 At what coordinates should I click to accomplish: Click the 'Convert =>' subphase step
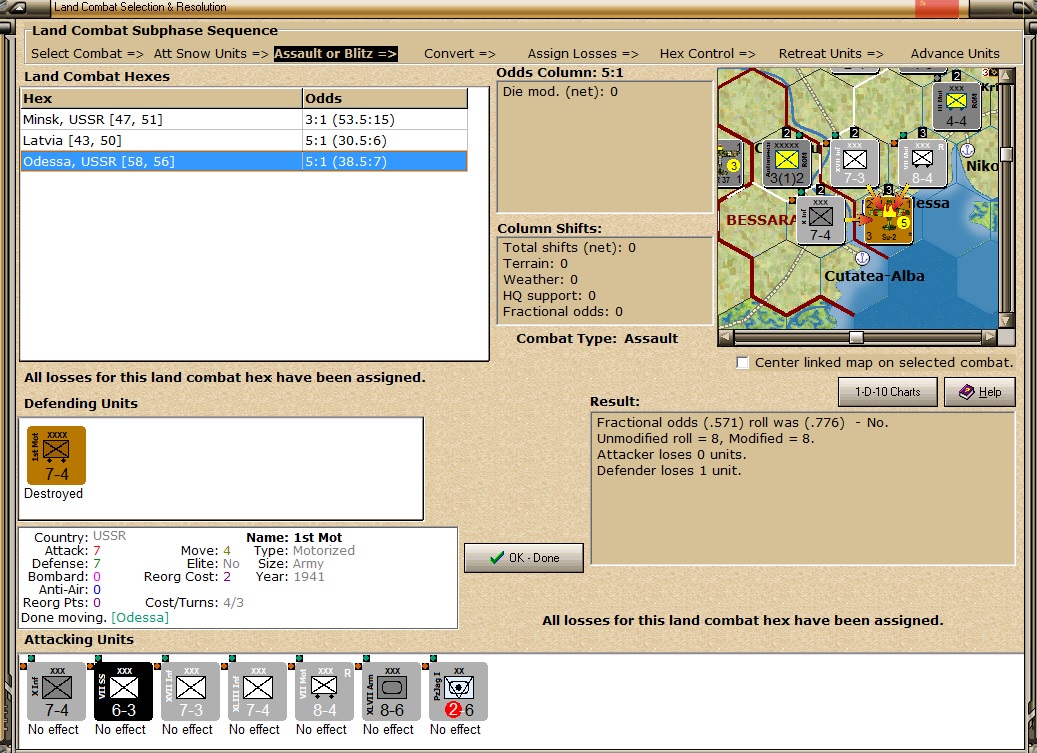[x=460, y=54]
